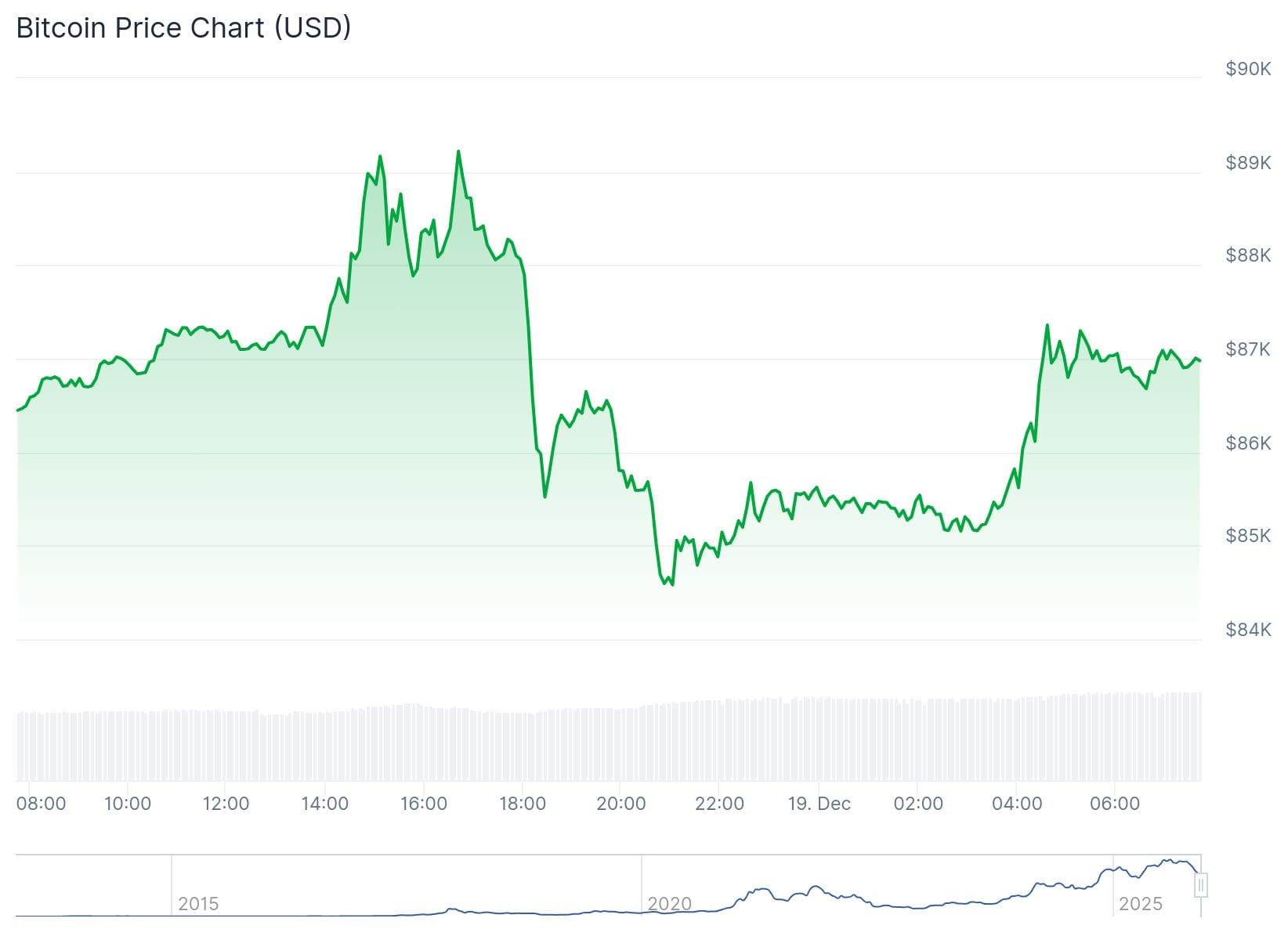This screenshot has height=940, width=1288.
Task: Click the 20:00 time axis label
Action: pyautogui.click(x=620, y=804)
